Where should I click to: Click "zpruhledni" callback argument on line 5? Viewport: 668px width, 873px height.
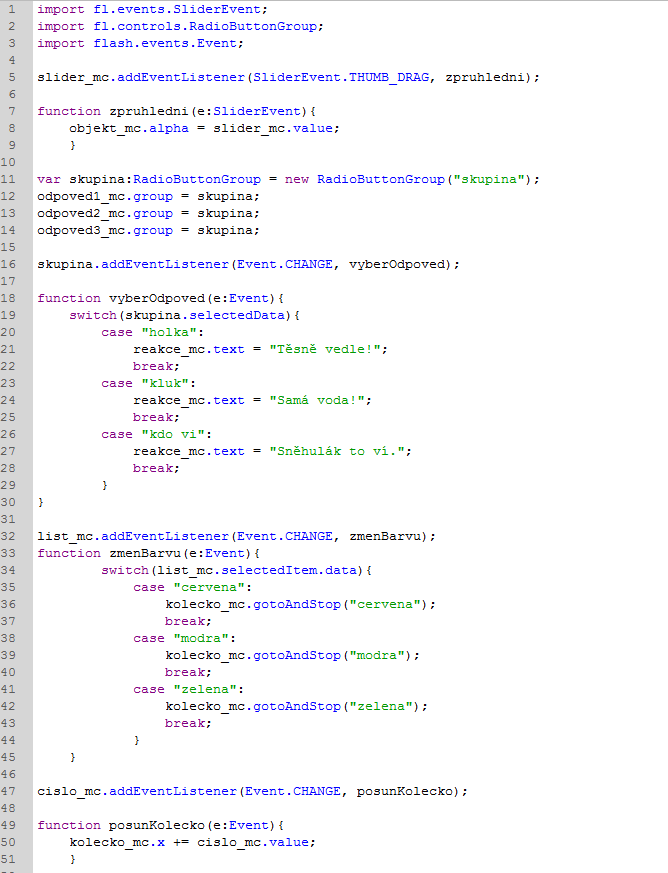(x=485, y=77)
